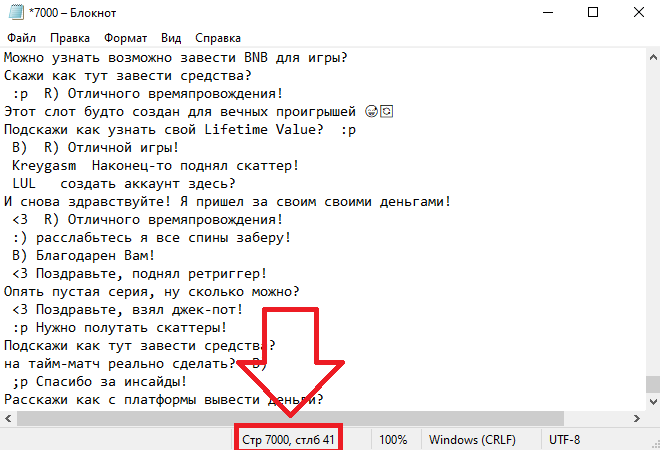Click line 'Поздравьте, взял джек-пот!'

coord(128,310)
